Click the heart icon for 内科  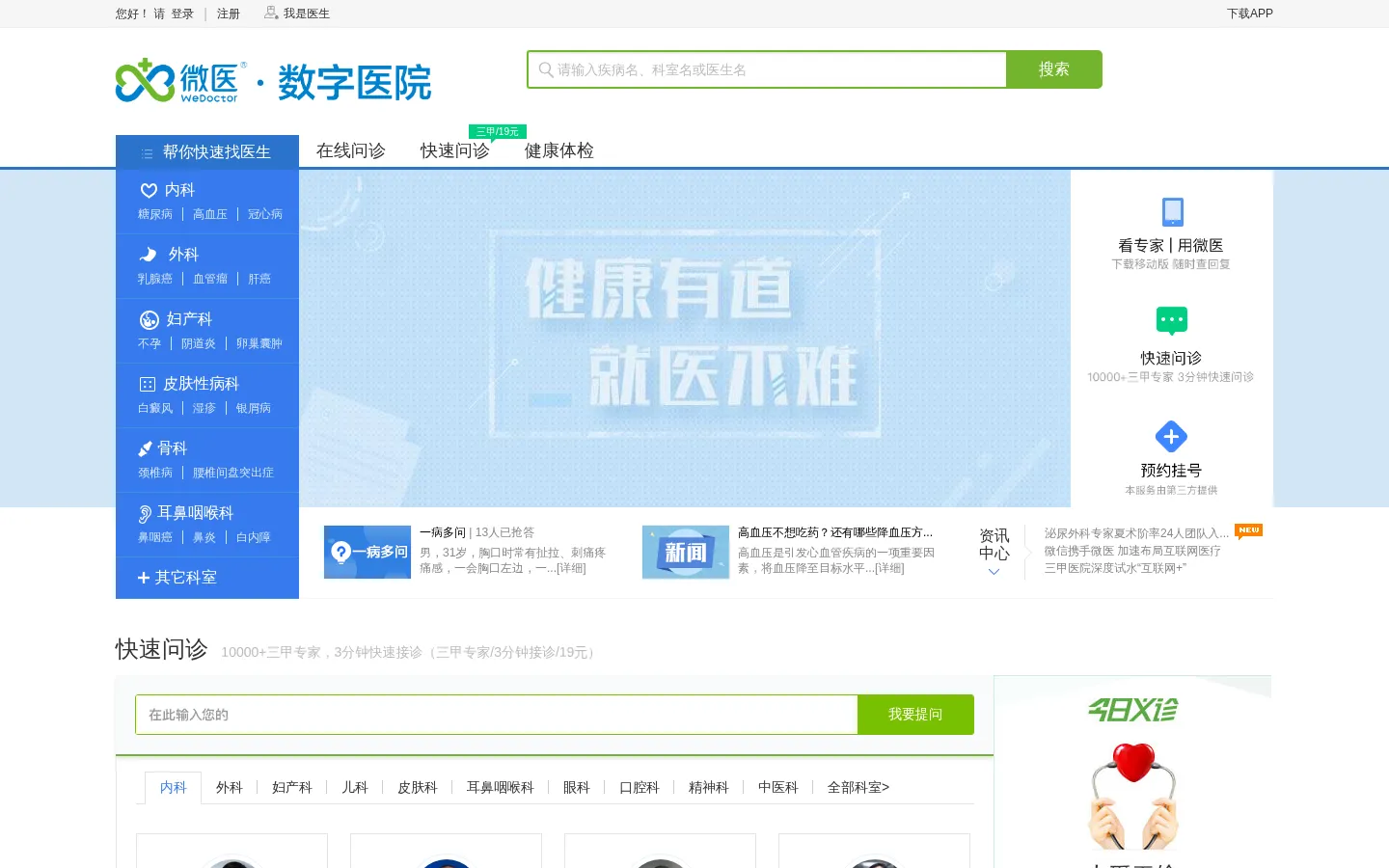pos(149,190)
